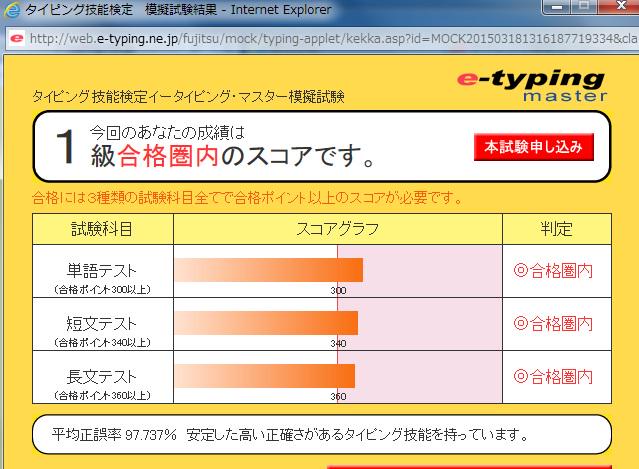Click the 安定した高い正確さ comment text
Screen dimensions: 639x469
point(357,435)
